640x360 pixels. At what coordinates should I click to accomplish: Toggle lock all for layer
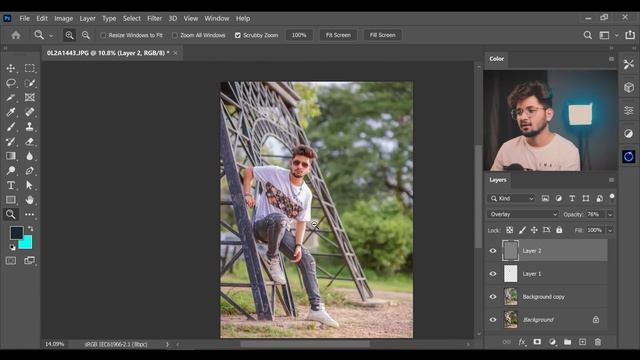(x=559, y=230)
